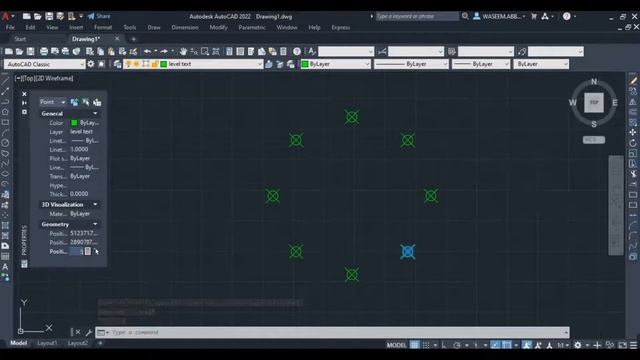
Task: Click the MODEL space button in status bar
Action: [x=396, y=345]
